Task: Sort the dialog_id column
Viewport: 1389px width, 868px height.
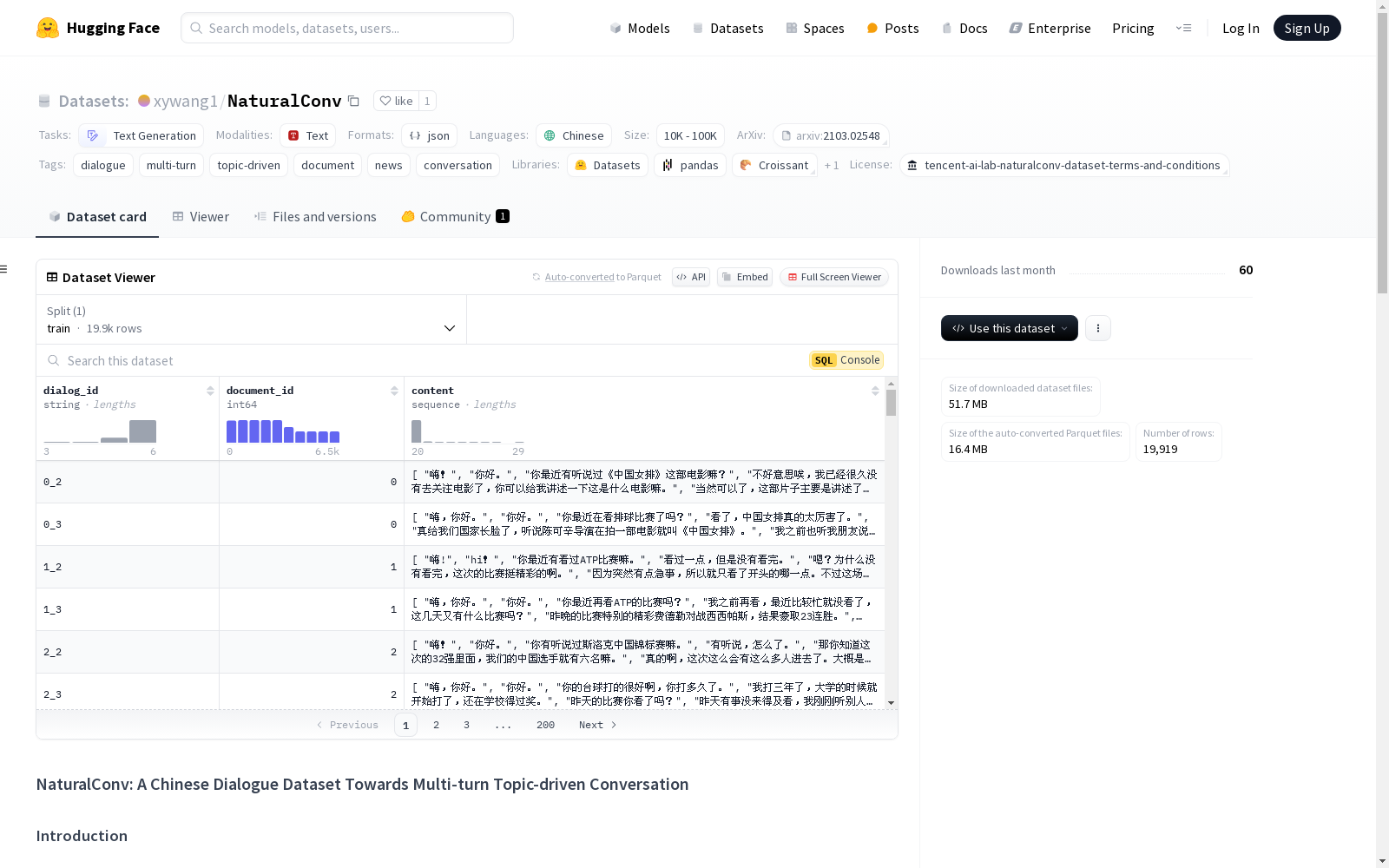Action: coord(210,391)
